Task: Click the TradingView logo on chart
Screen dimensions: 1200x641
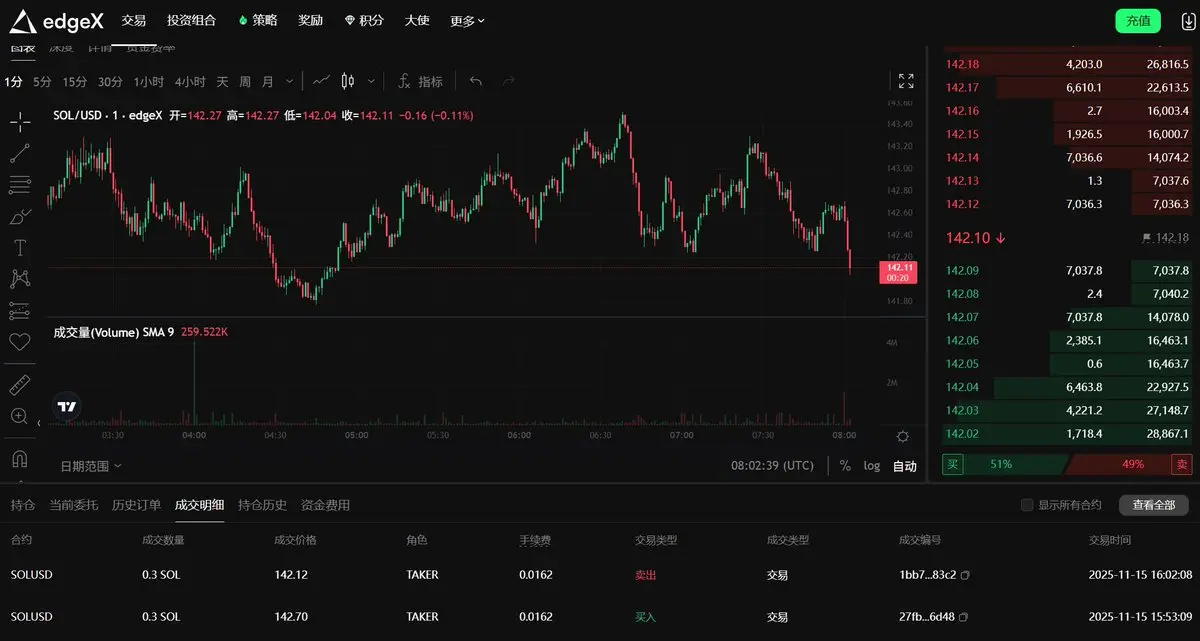Action: (x=67, y=407)
